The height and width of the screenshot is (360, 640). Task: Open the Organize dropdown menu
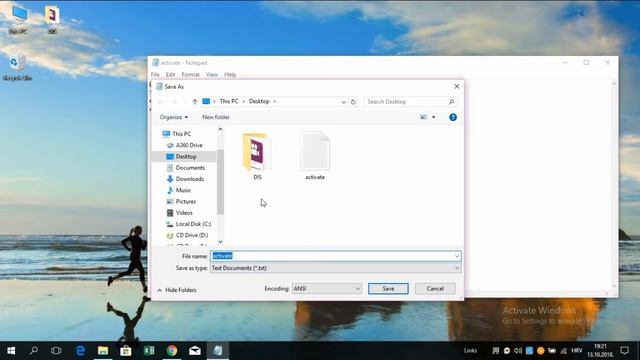tap(173, 117)
